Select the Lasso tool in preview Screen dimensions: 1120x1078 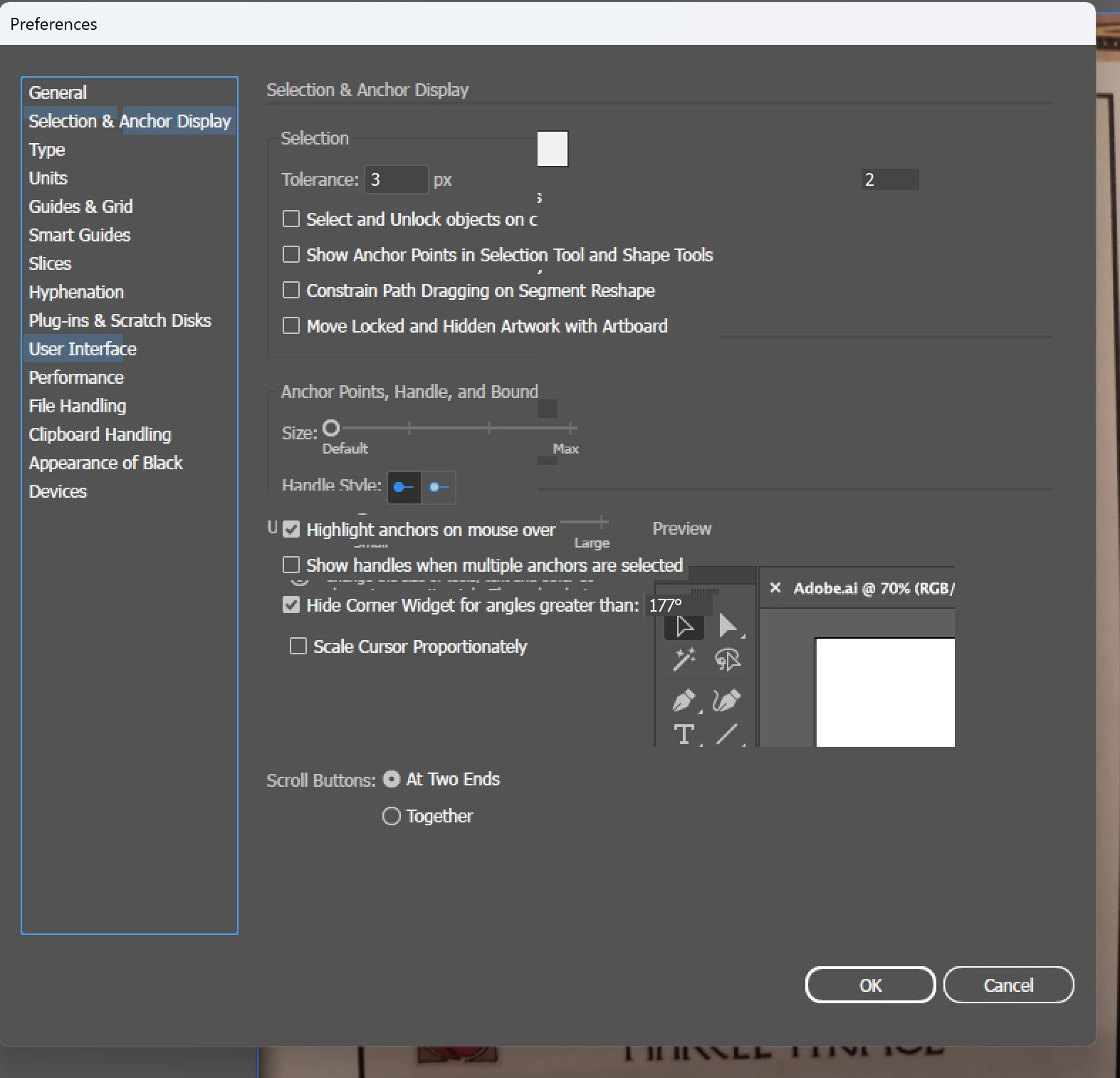pyautogui.click(x=727, y=659)
